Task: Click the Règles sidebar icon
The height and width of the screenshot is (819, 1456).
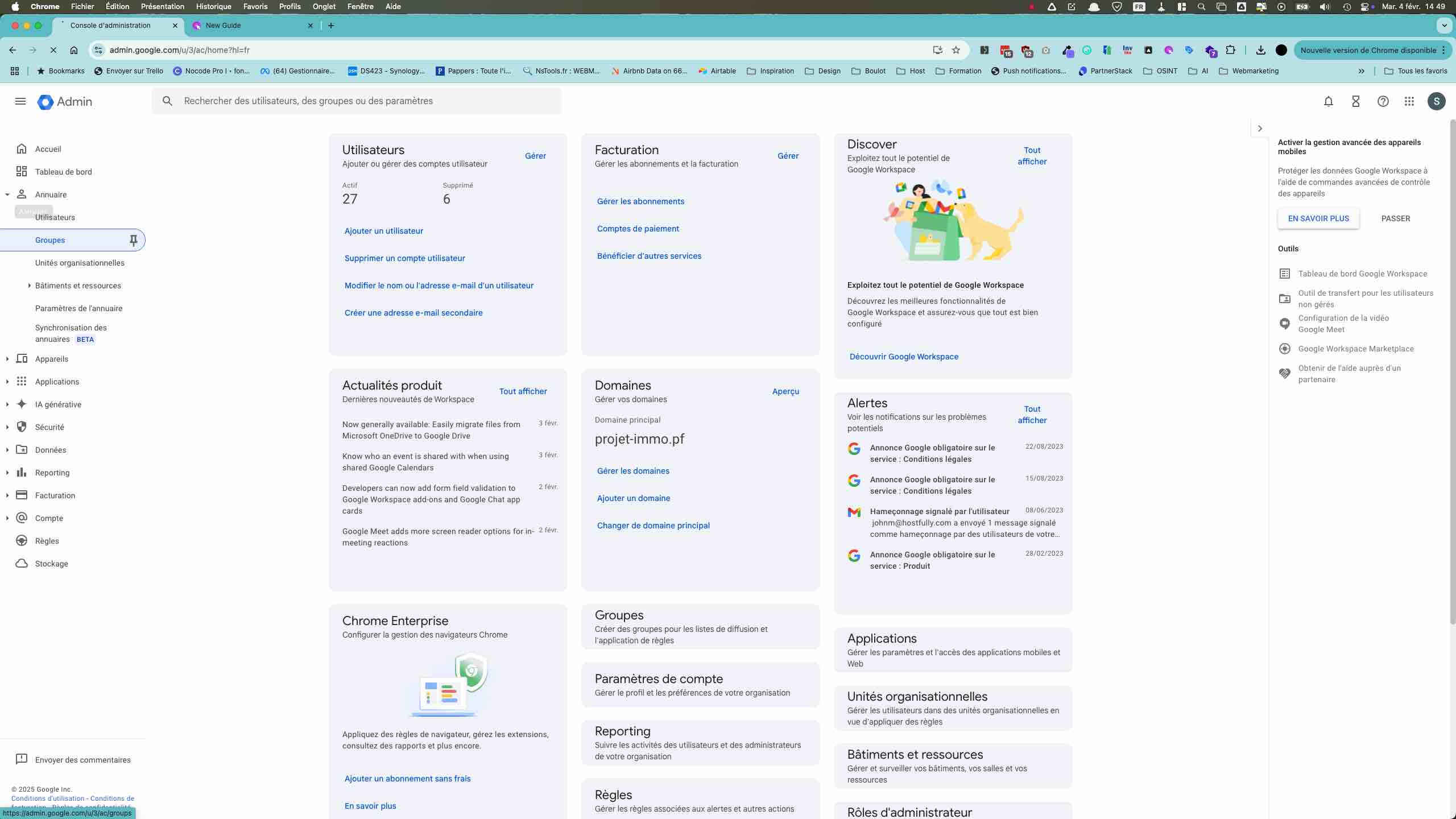Action: (x=22, y=541)
